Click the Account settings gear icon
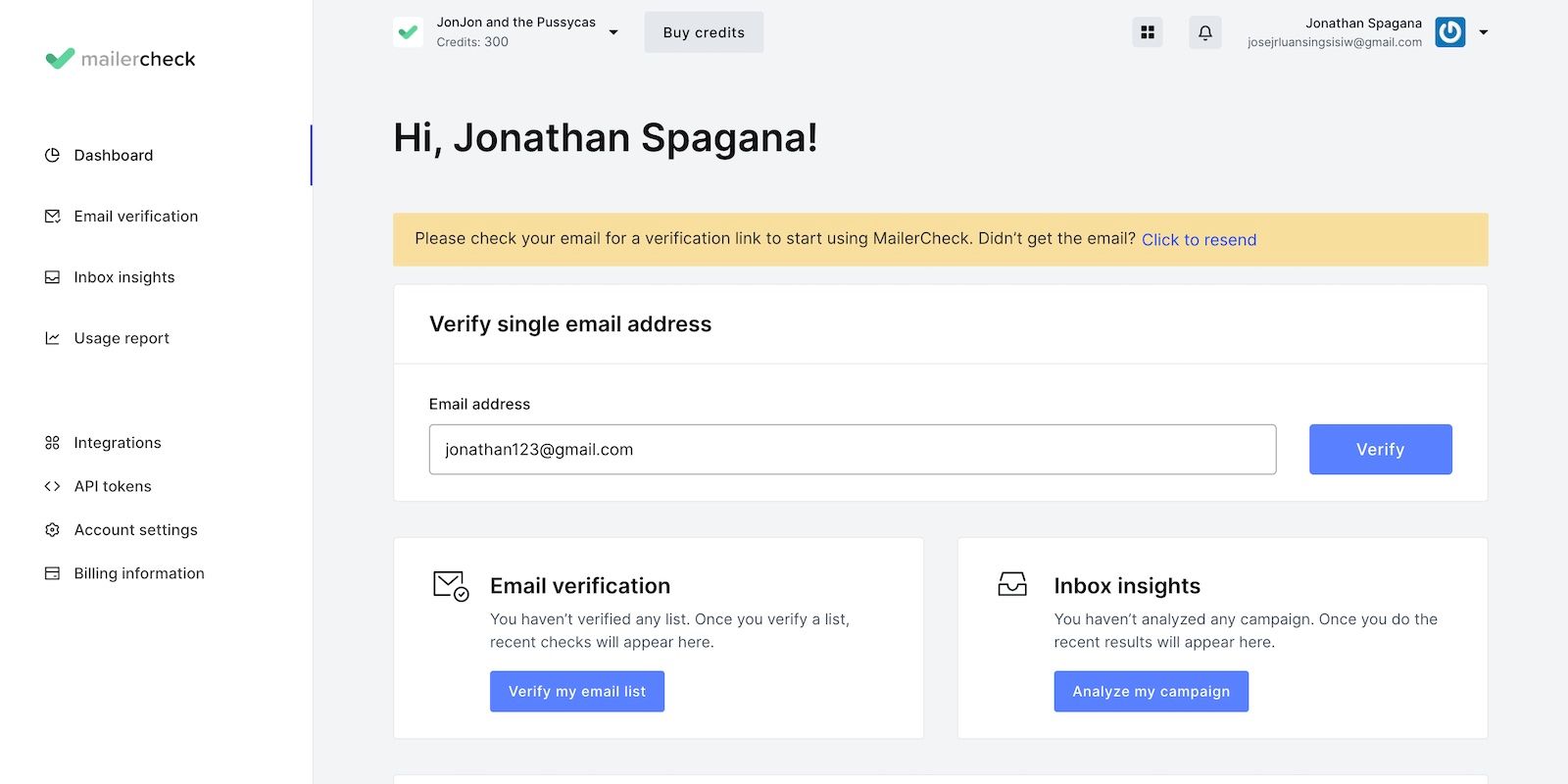 (x=53, y=530)
